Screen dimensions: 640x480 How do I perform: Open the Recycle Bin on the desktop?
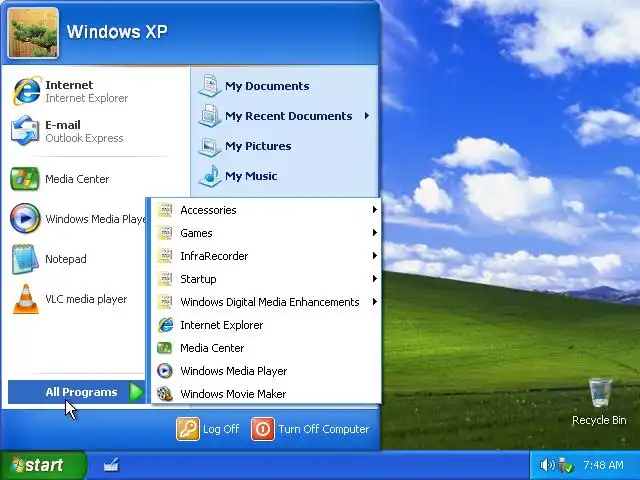pos(600,392)
